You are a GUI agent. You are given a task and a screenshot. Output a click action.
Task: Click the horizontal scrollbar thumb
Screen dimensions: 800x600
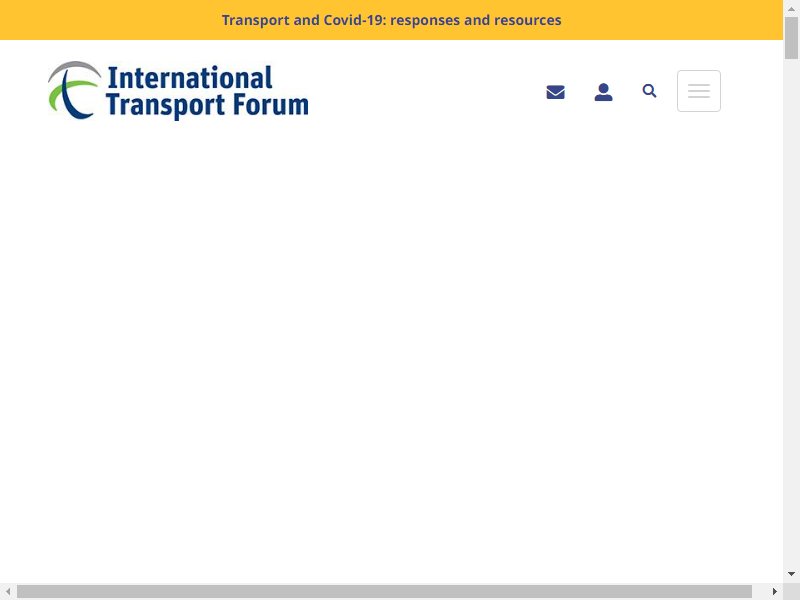384,591
